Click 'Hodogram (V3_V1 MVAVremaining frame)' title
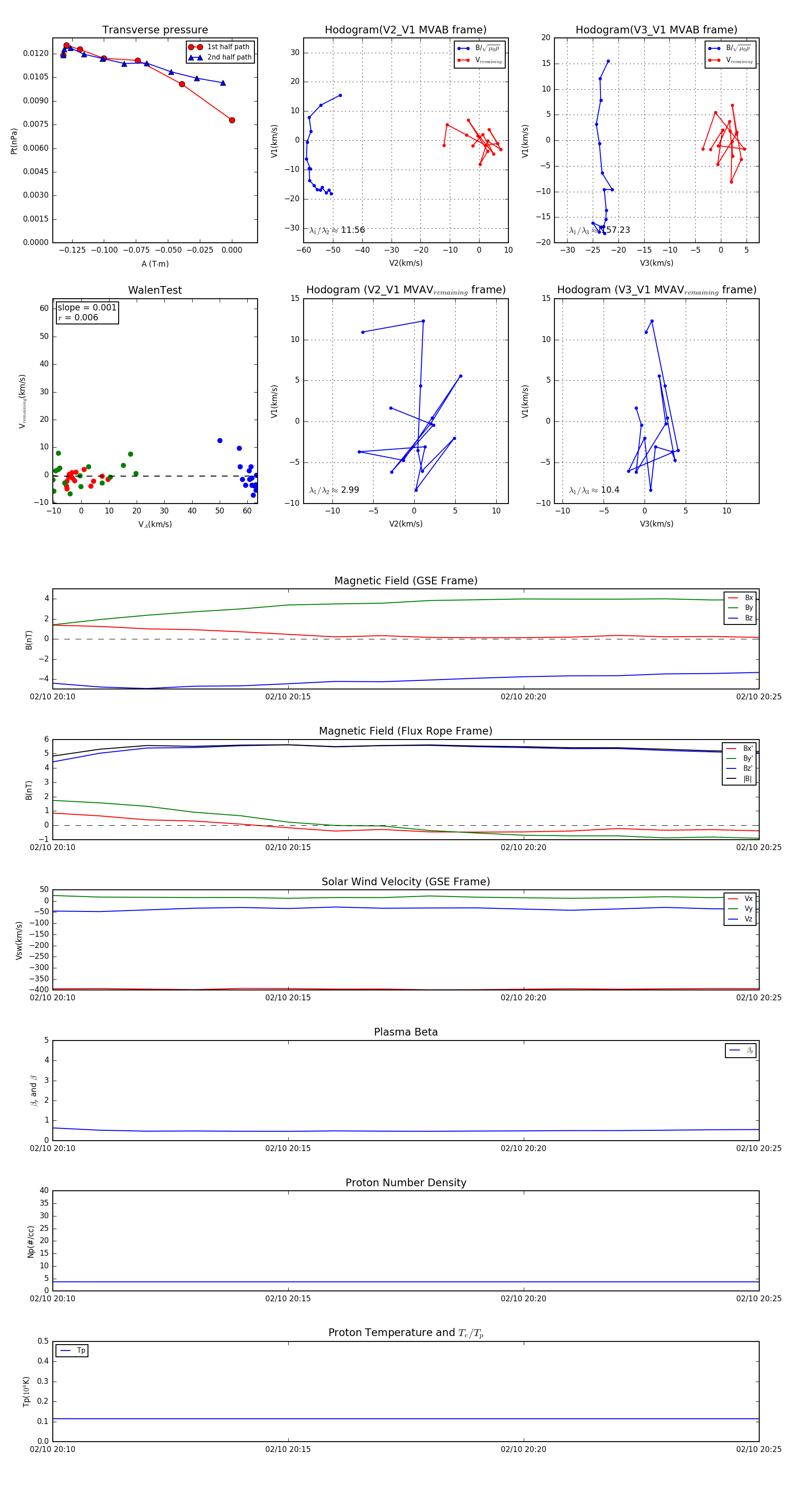 pos(656,290)
